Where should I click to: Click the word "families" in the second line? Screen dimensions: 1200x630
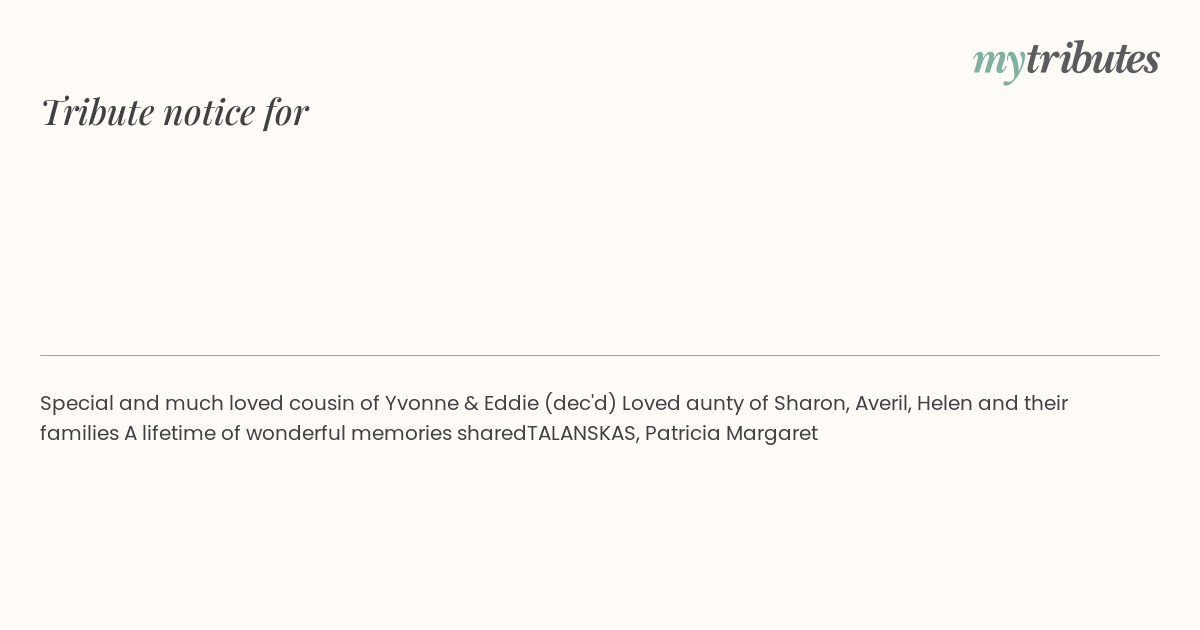click(x=79, y=433)
